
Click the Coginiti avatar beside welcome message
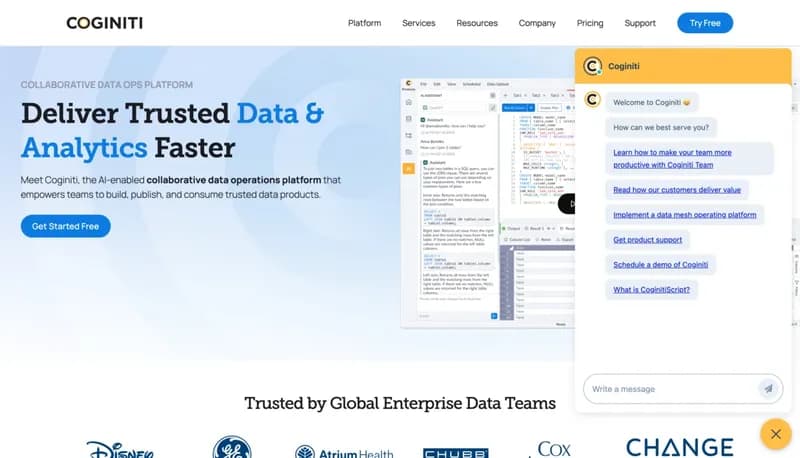coord(592,99)
